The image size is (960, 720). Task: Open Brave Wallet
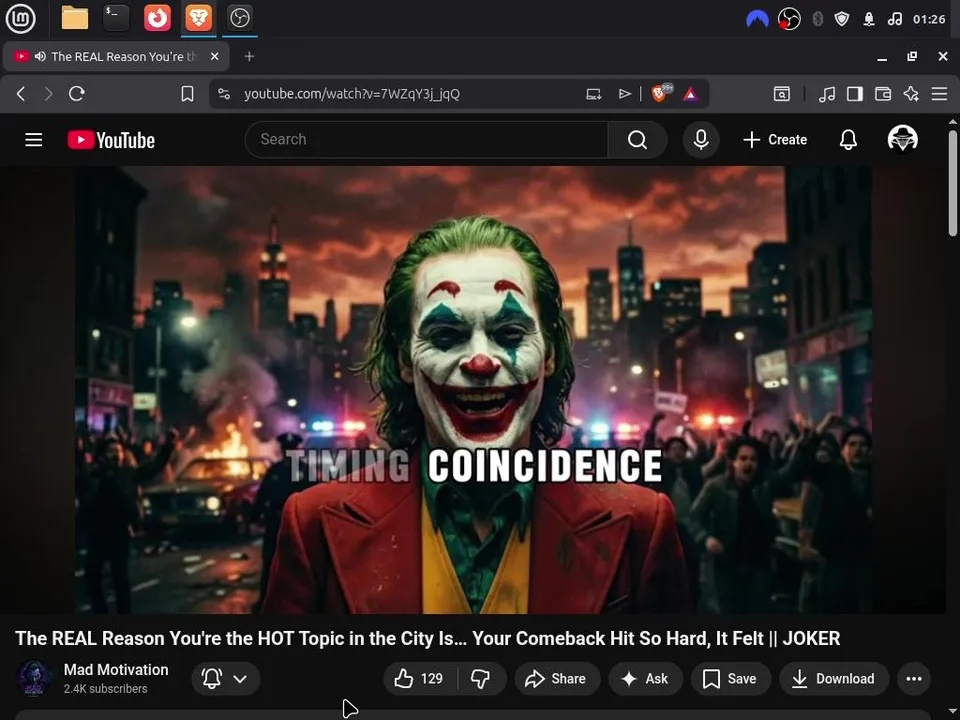pyautogui.click(x=883, y=94)
